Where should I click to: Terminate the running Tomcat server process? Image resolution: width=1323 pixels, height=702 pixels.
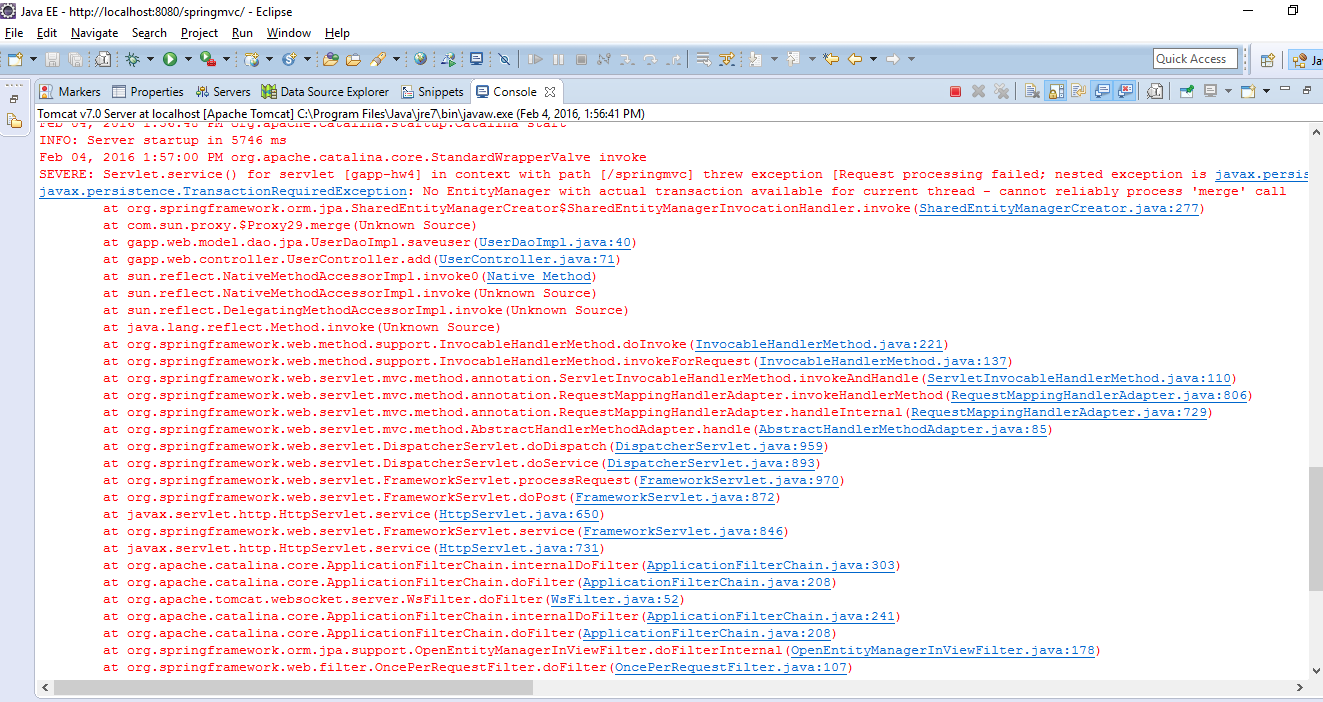tap(955, 91)
